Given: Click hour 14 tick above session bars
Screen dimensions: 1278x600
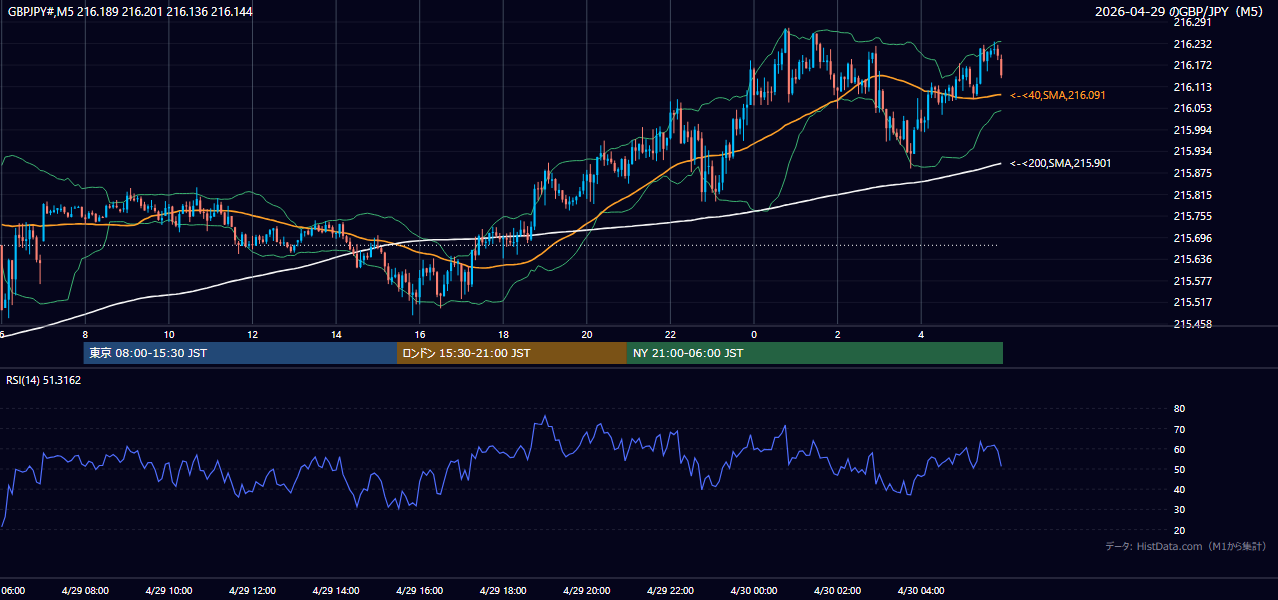Looking at the screenshot, I should (x=336, y=335).
